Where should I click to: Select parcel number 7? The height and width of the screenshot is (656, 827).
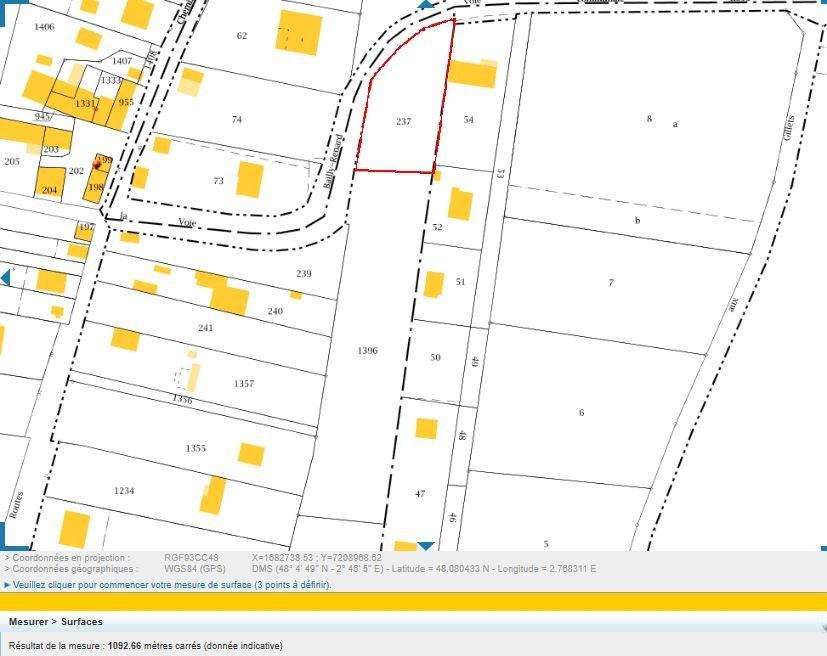611,283
